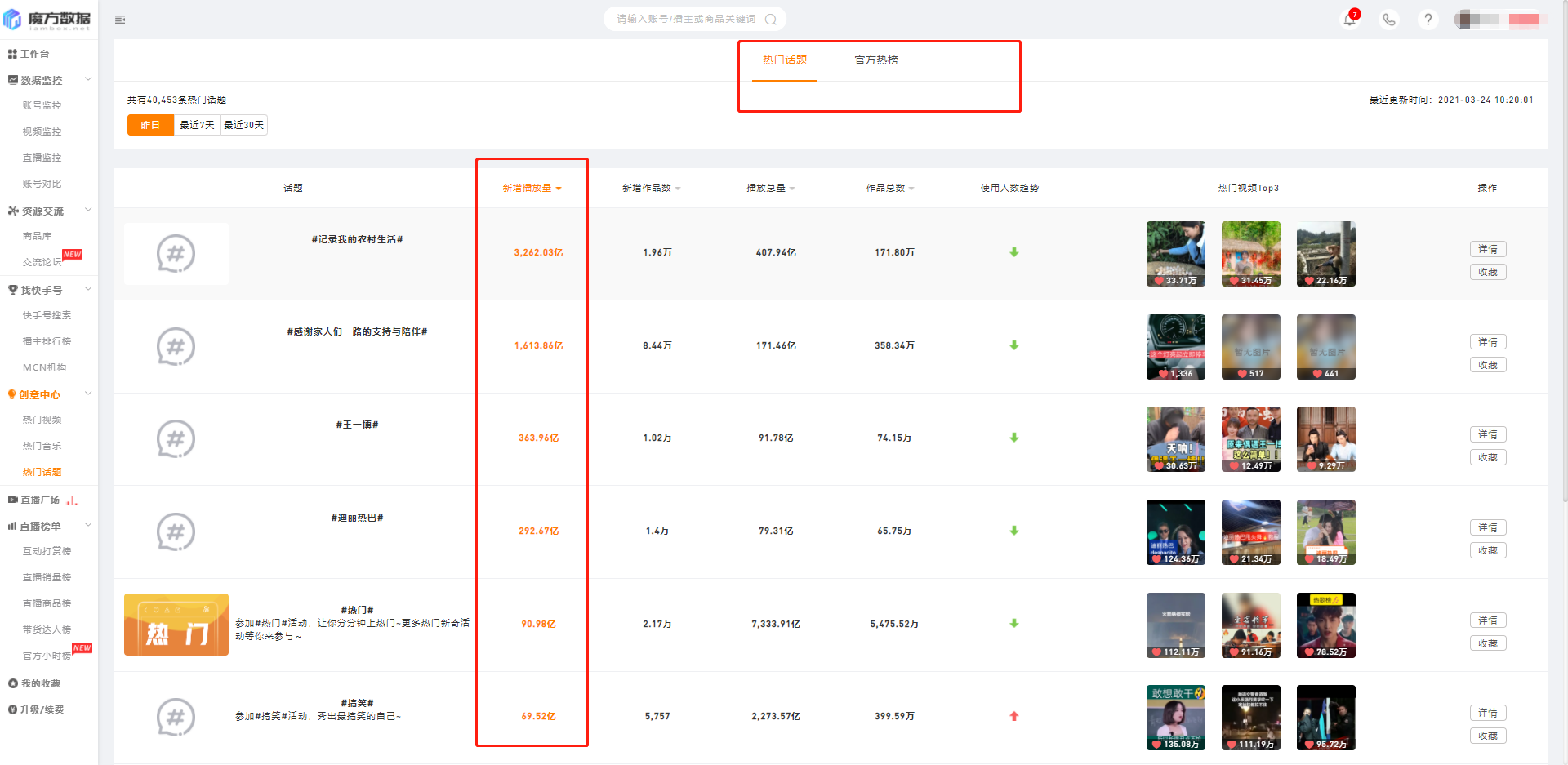The height and width of the screenshot is (765, 1568).
Task: Switch time range to 最近7天
Action: [197, 125]
